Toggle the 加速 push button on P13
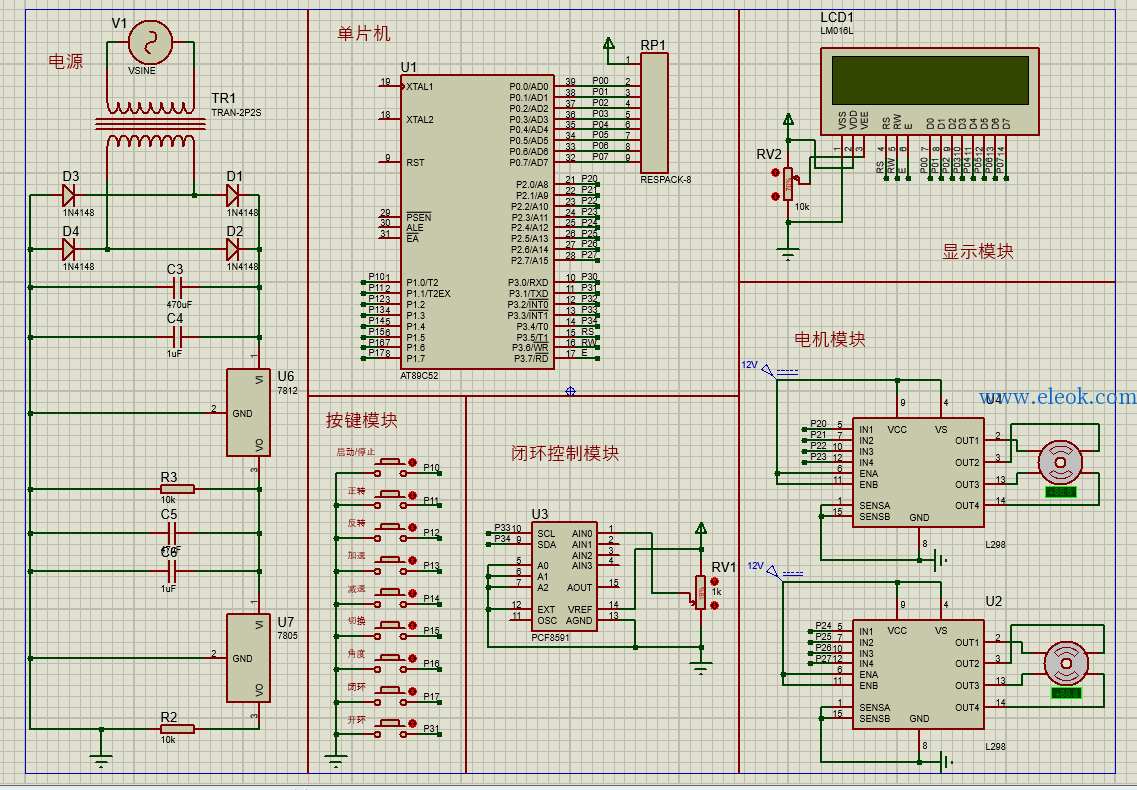The image size is (1137, 790). click(392, 562)
